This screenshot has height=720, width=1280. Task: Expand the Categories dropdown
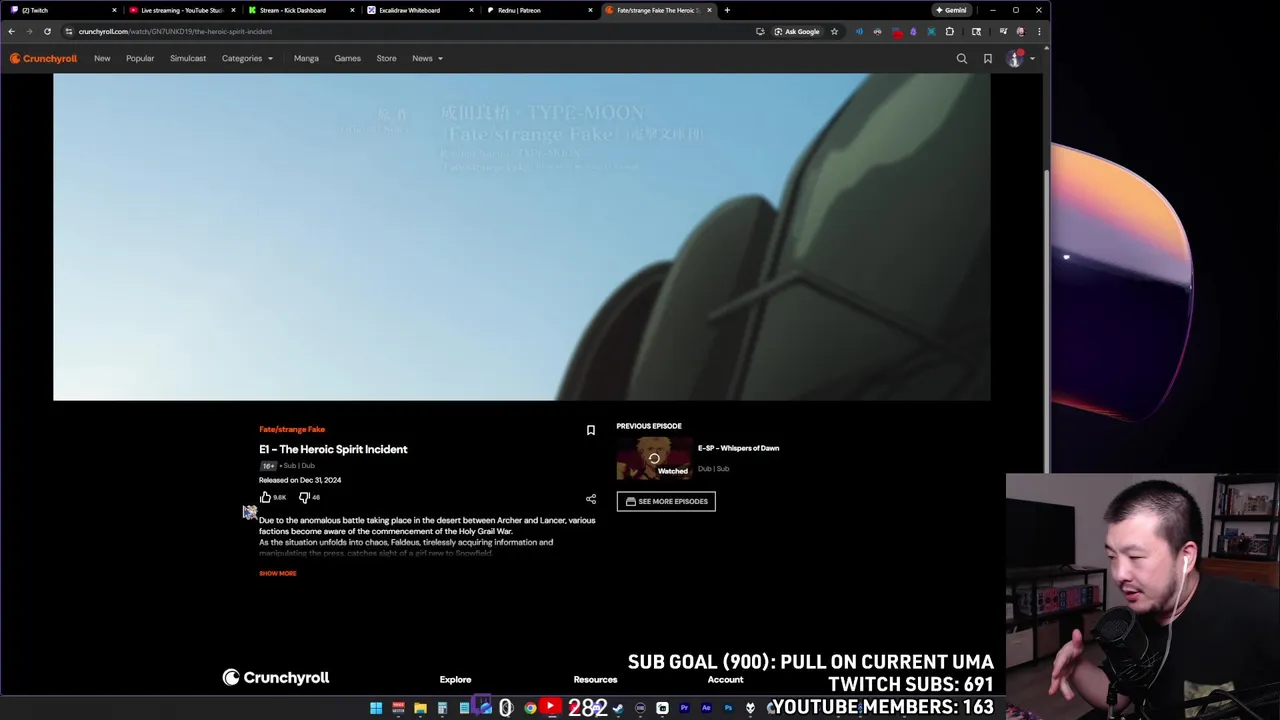[x=247, y=58]
